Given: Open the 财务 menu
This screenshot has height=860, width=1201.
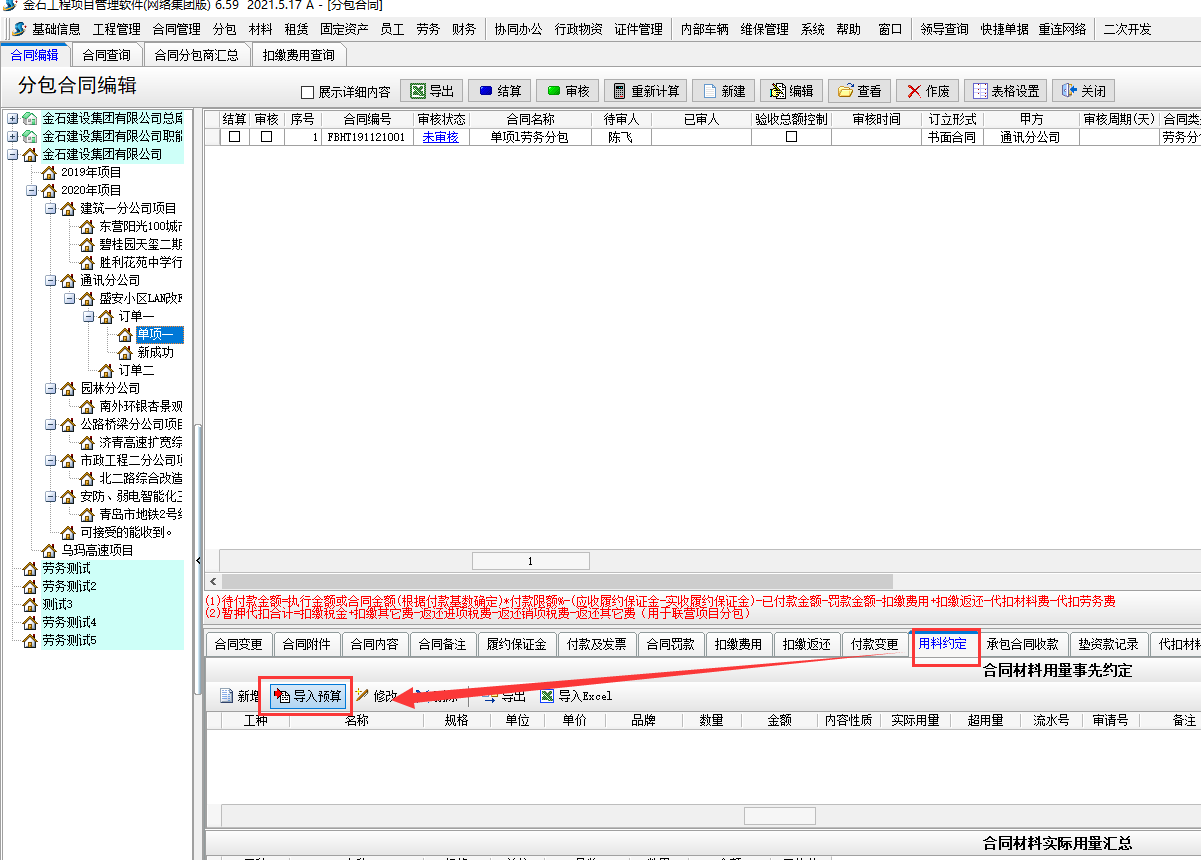Looking at the screenshot, I should pyautogui.click(x=464, y=29).
